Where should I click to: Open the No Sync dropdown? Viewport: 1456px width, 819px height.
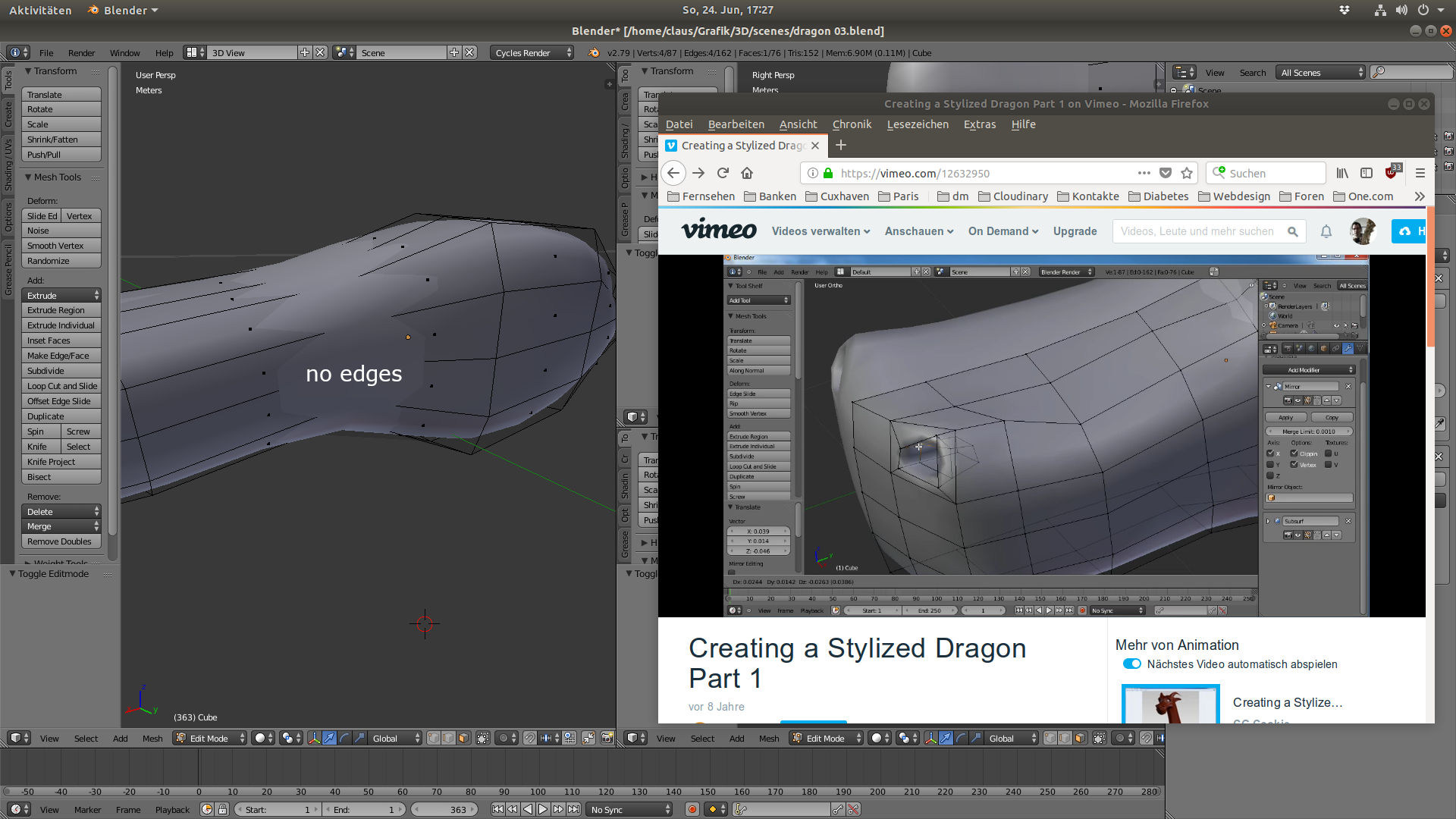point(629,809)
